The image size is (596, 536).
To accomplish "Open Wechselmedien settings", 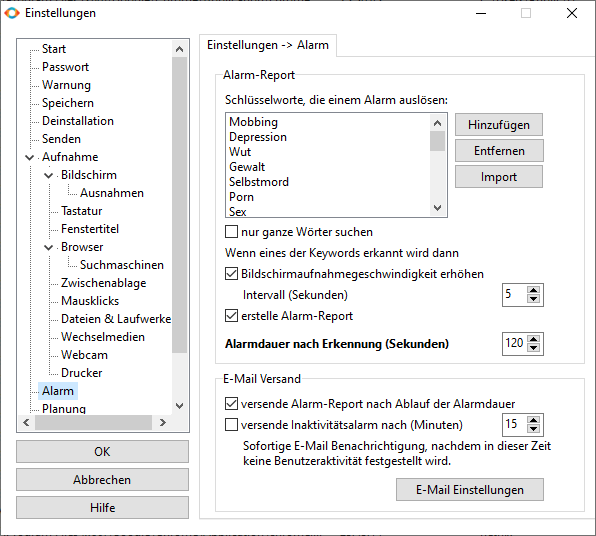I will pos(103,337).
